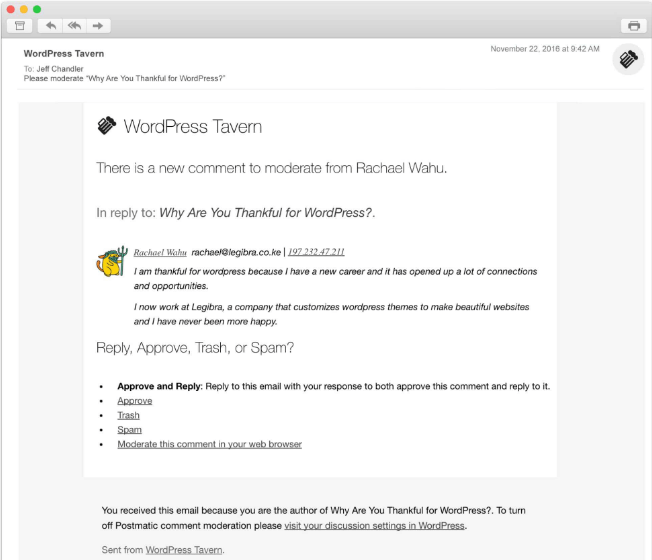Click the Forward arrow icon
The width and height of the screenshot is (652, 560).
pos(98,26)
